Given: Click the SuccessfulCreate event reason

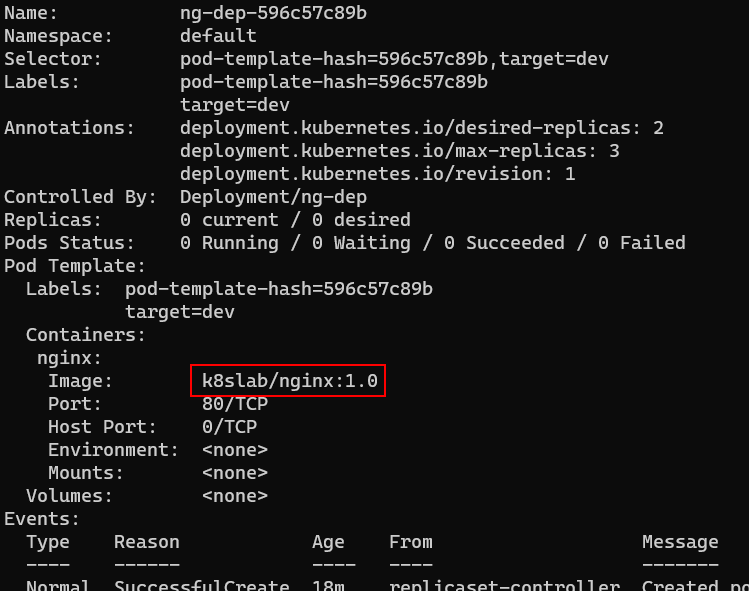Looking at the screenshot, I should pos(201,585).
